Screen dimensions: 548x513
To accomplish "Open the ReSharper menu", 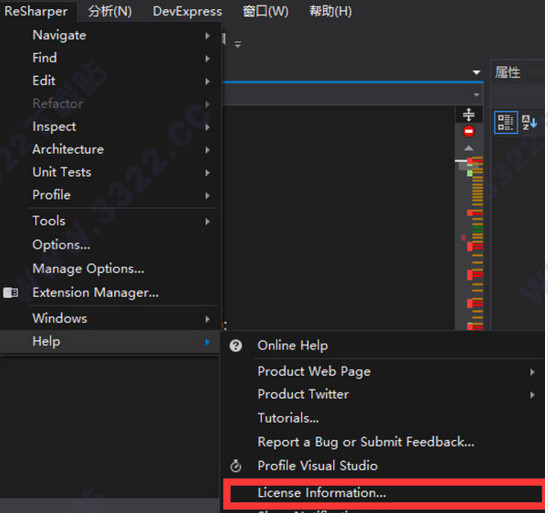I will (x=36, y=11).
